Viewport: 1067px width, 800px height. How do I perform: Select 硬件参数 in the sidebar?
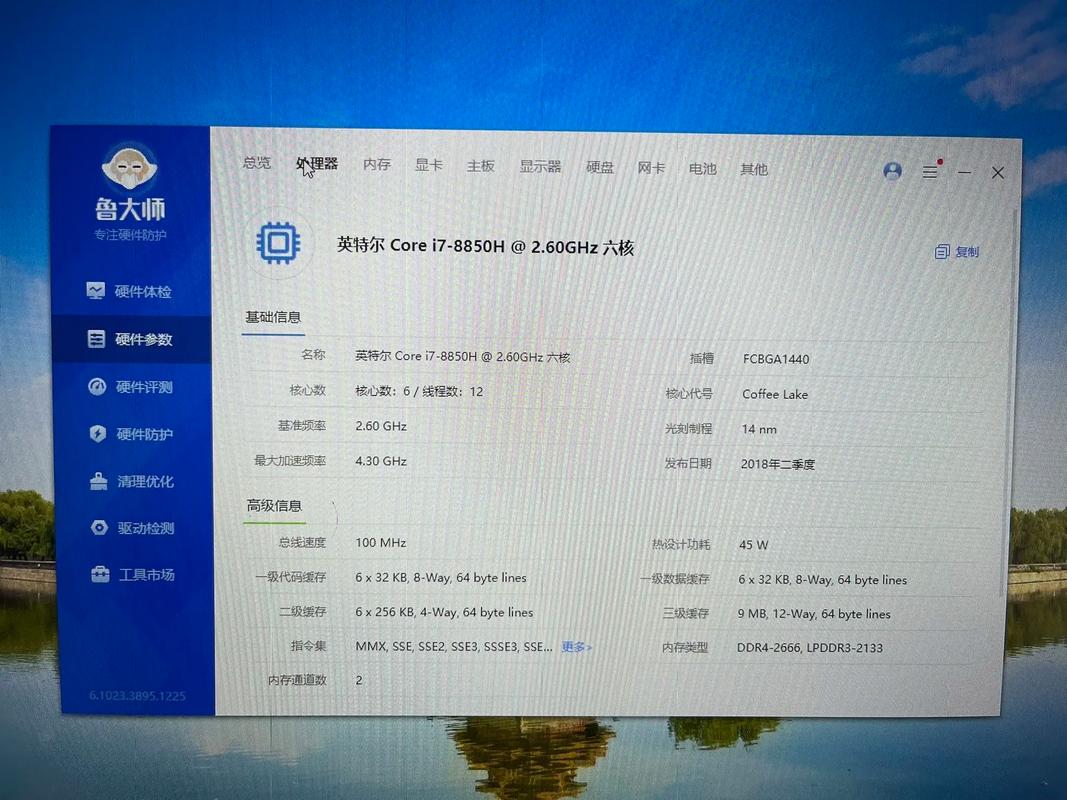[x=131, y=339]
